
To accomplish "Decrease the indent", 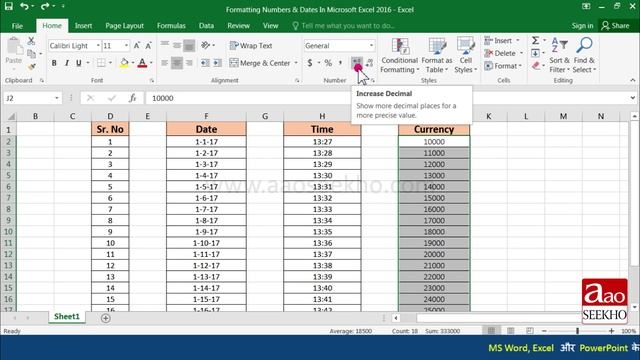I will (x=205, y=63).
